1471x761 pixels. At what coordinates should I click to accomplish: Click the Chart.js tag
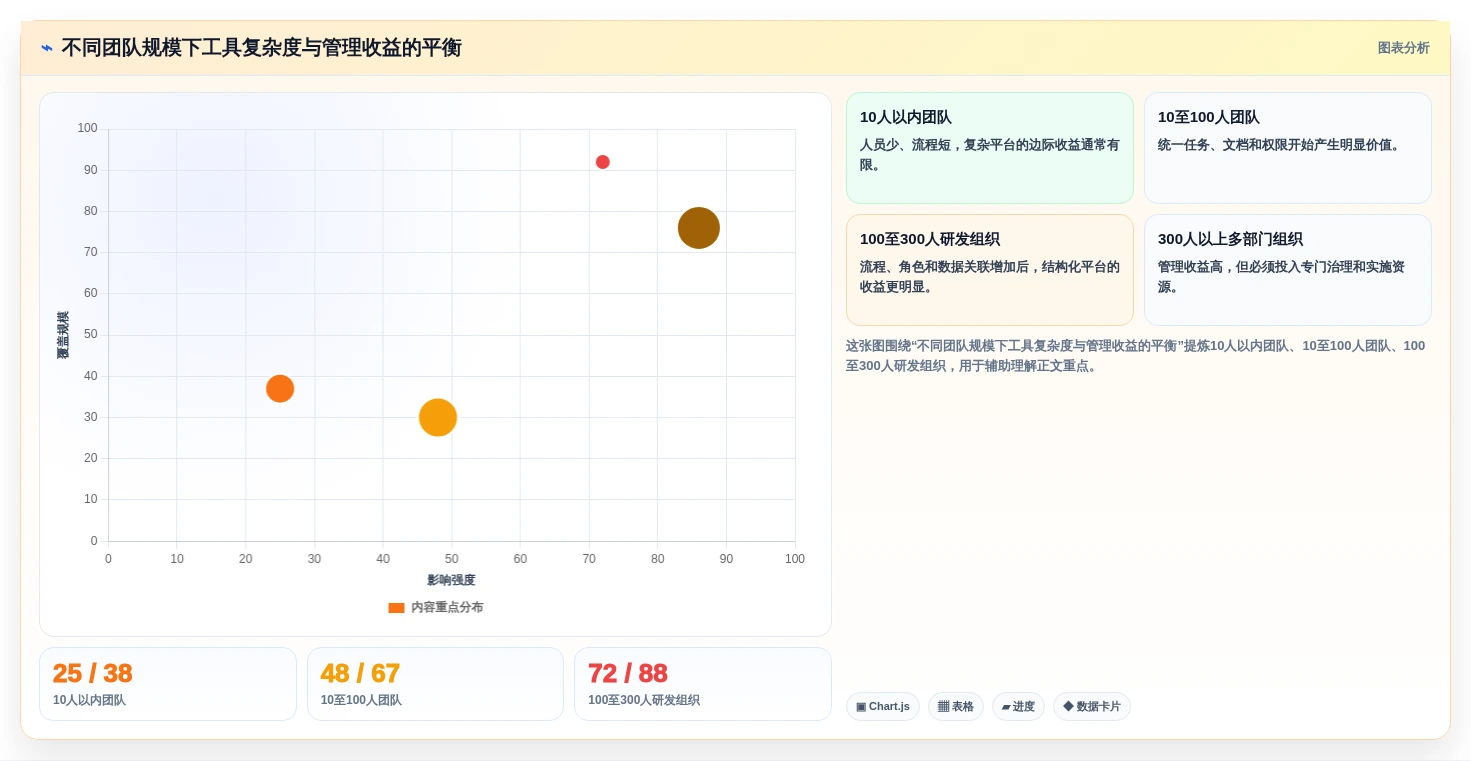coord(883,707)
